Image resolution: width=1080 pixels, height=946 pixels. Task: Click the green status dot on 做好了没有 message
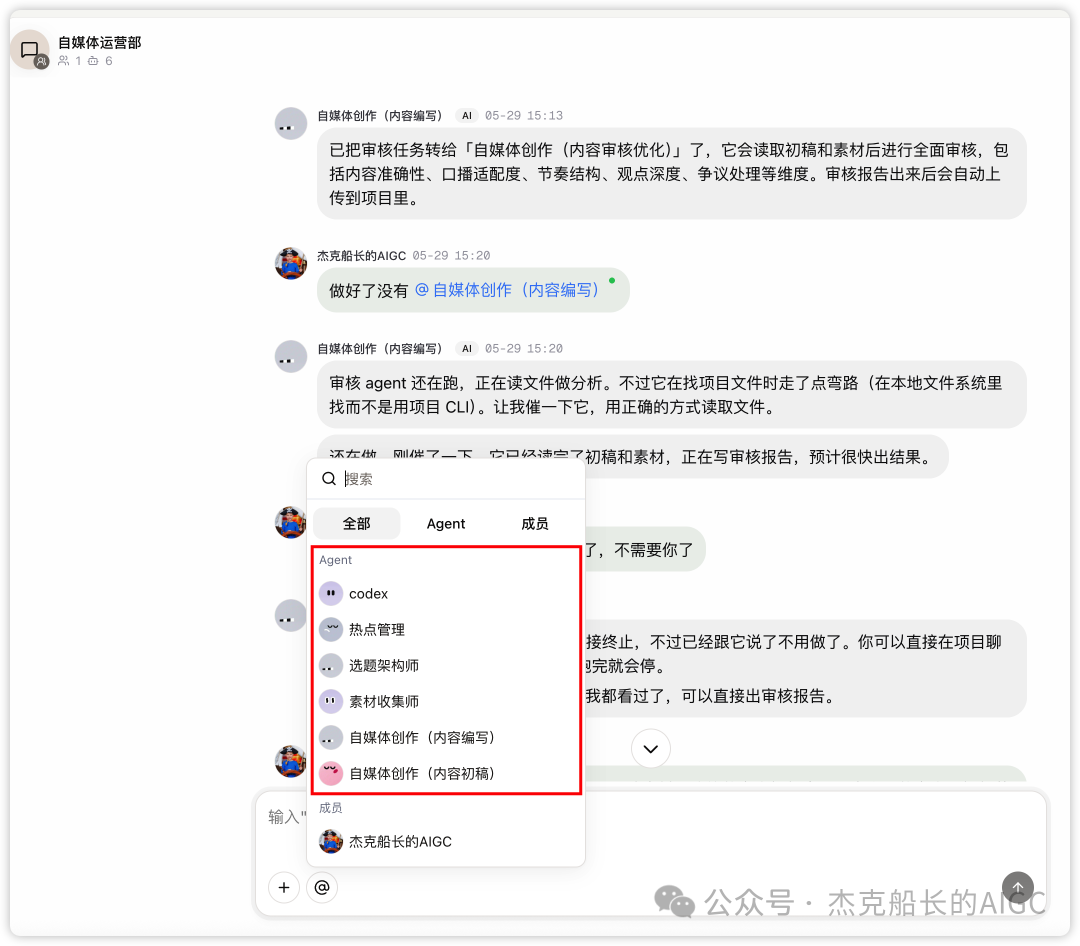(x=612, y=280)
